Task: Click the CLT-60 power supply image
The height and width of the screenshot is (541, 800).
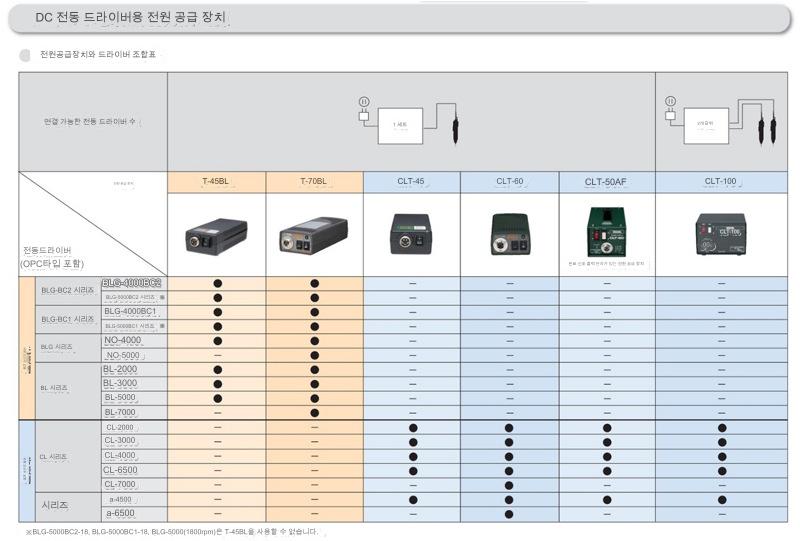Action: (x=509, y=235)
